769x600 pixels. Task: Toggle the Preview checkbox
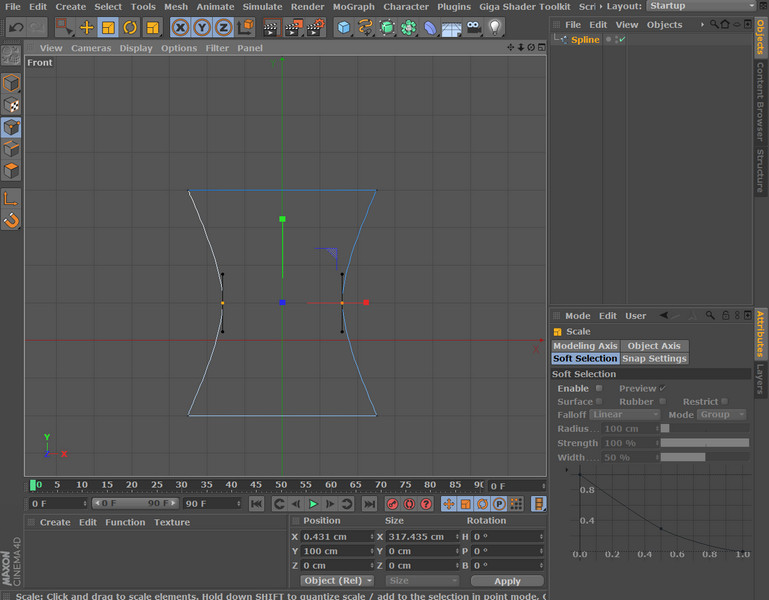tap(662, 388)
